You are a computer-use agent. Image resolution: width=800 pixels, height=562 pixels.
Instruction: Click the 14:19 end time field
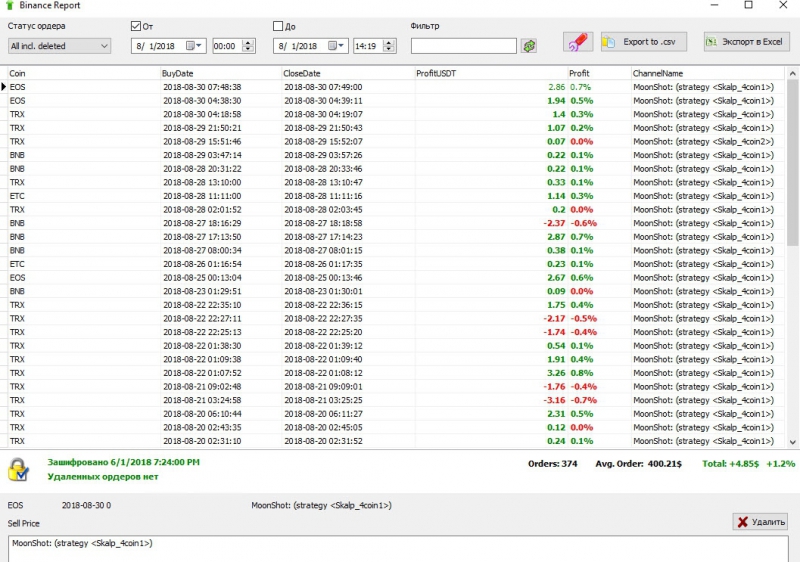point(368,46)
